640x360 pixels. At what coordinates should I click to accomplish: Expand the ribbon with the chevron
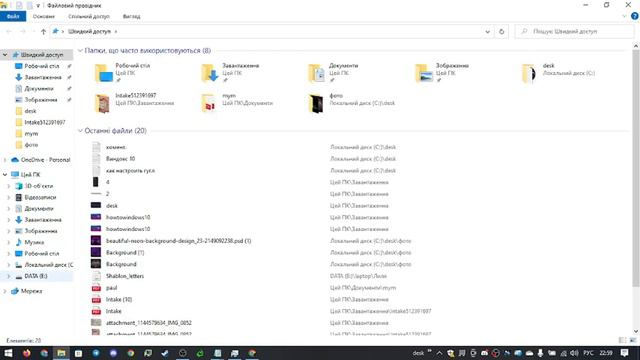click(624, 16)
